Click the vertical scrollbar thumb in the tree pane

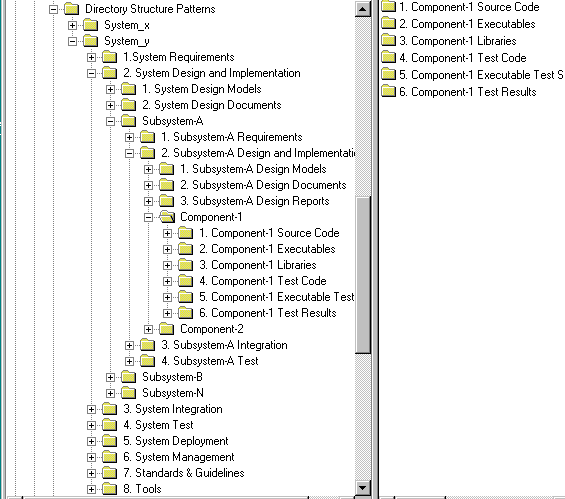pos(363,275)
